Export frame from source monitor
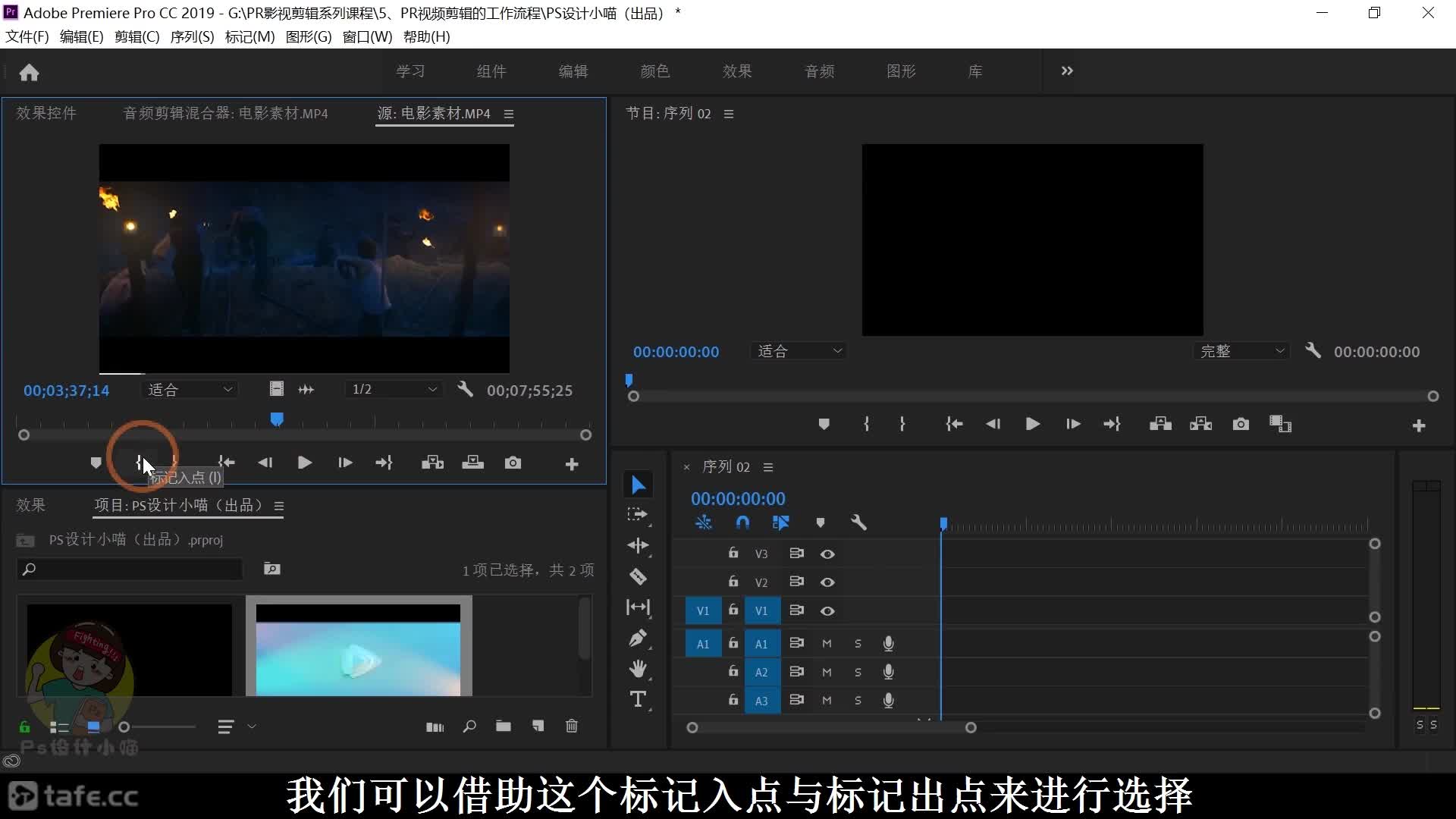Screen dimensions: 1456x819 [513, 463]
